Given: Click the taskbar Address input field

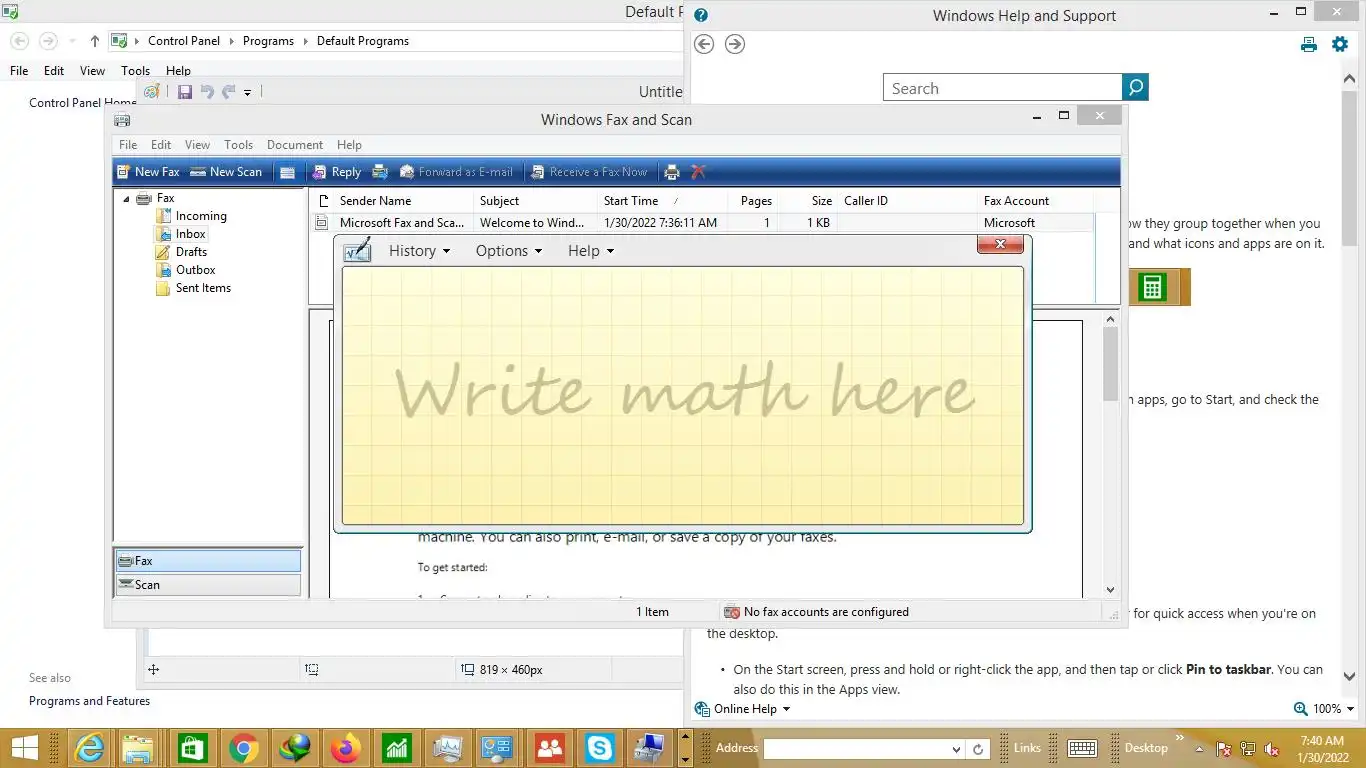Looking at the screenshot, I should tap(857, 748).
